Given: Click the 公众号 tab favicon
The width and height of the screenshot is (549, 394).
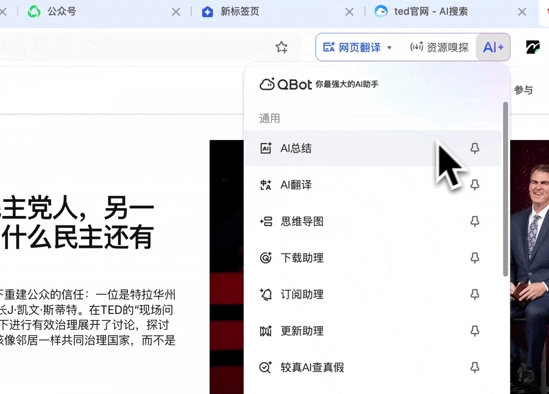Looking at the screenshot, I should click(x=34, y=12).
